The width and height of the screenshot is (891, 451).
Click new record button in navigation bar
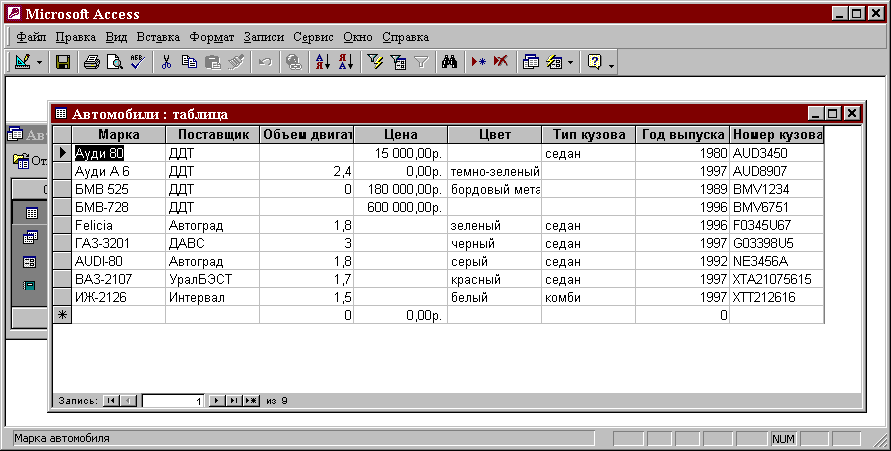(x=251, y=400)
